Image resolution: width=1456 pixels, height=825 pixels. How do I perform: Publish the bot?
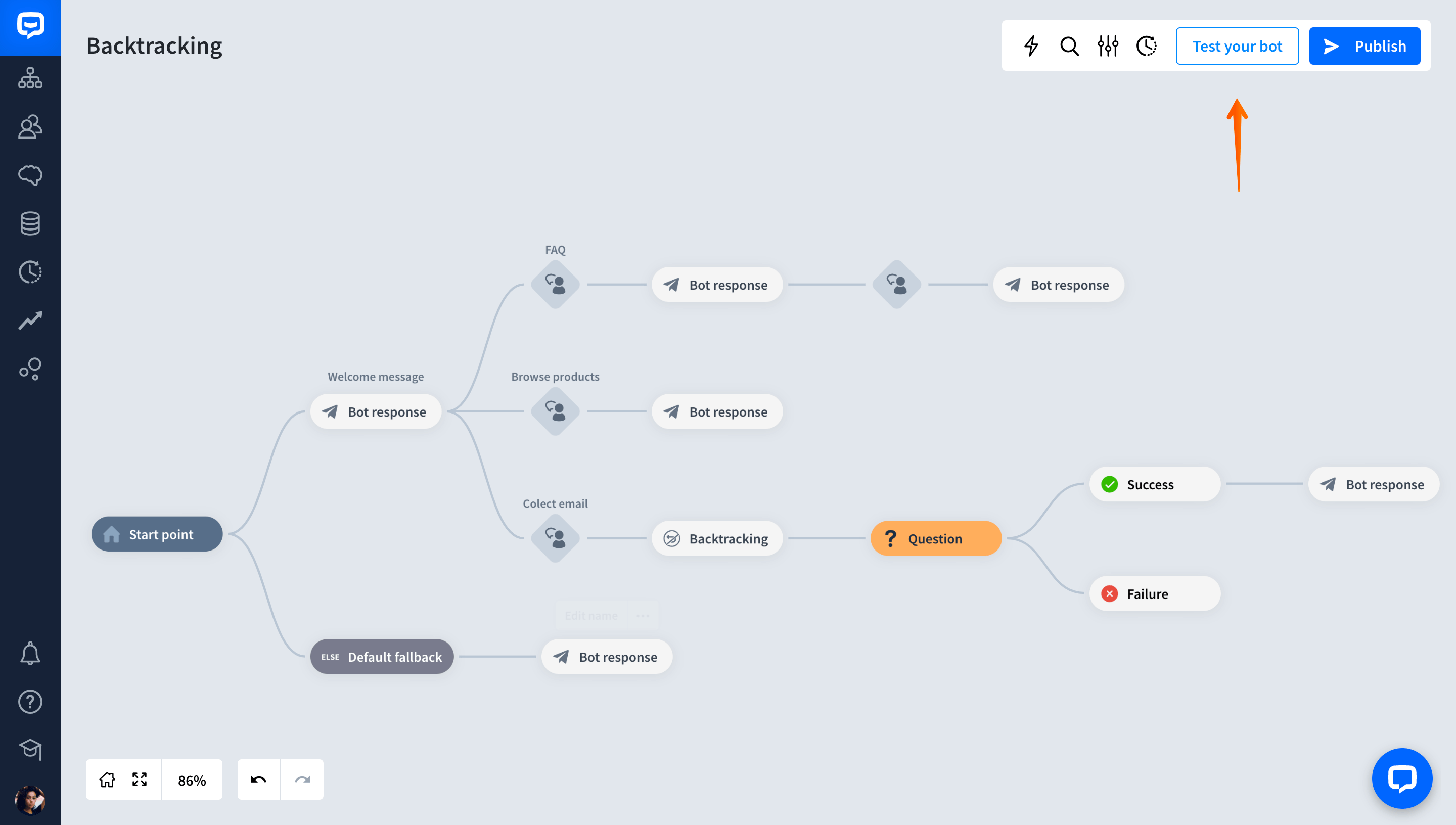(x=1364, y=46)
